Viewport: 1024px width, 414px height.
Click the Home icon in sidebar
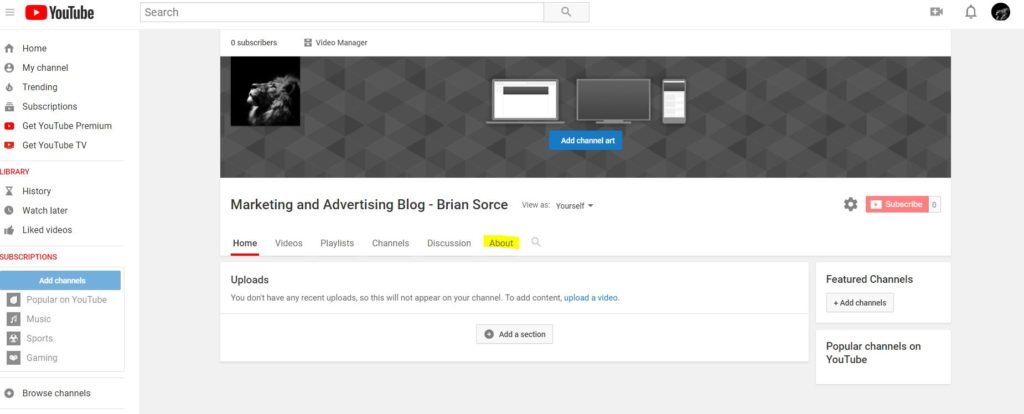(x=9, y=48)
